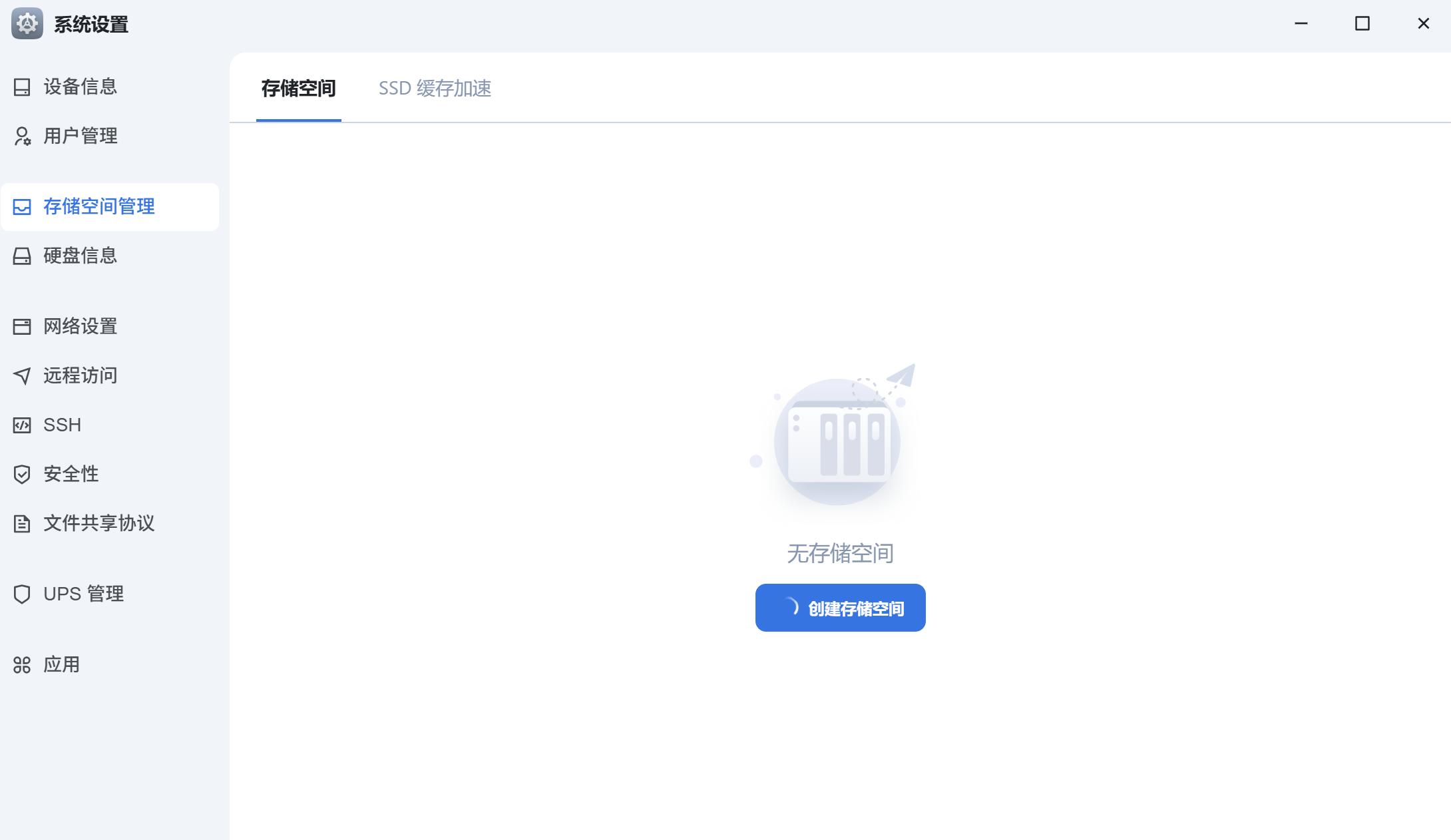Click the network settings icon
This screenshot has height=840, width=1451.
[22, 327]
